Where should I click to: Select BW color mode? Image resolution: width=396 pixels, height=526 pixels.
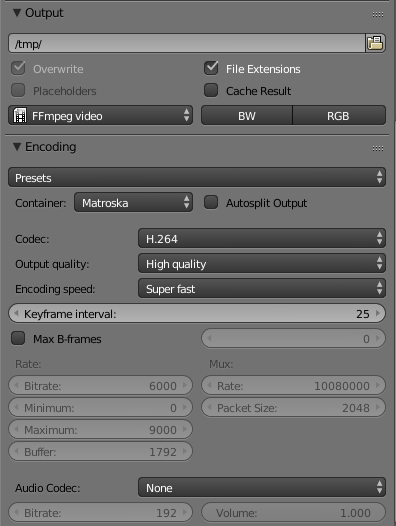(x=247, y=115)
